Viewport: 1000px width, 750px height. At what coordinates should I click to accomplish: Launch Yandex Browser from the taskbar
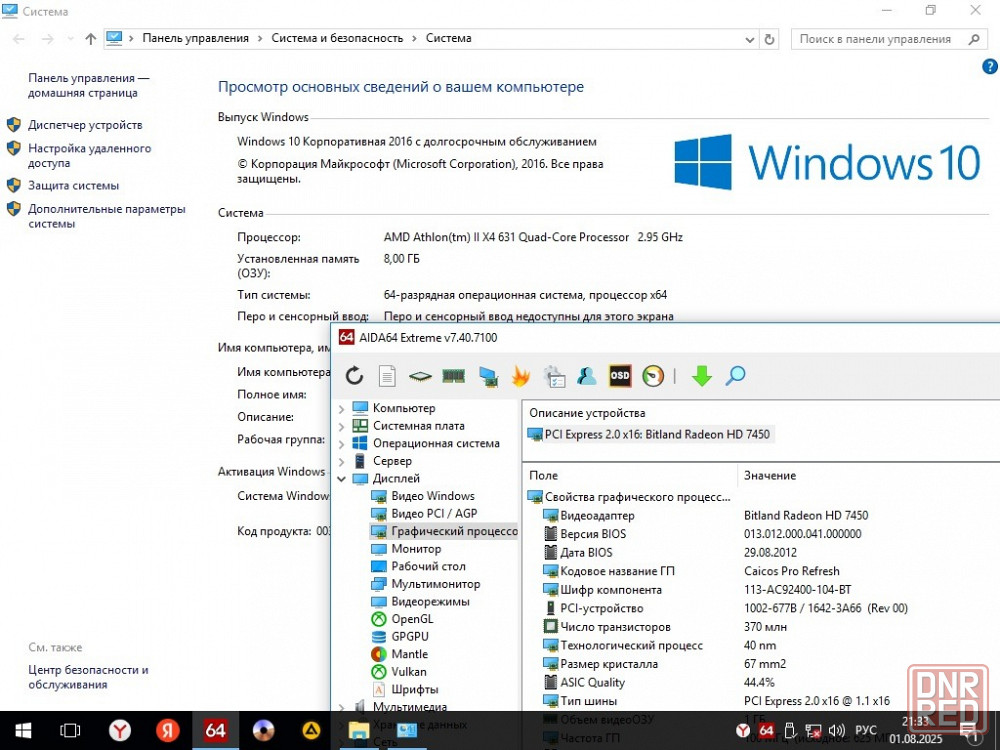point(119,730)
